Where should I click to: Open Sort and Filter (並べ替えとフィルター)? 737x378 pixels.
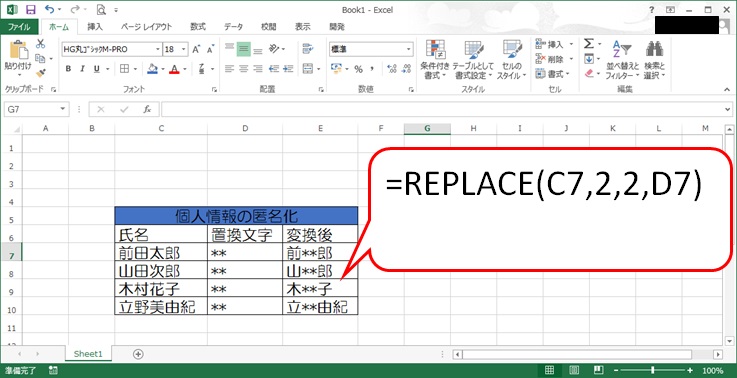(622, 59)
